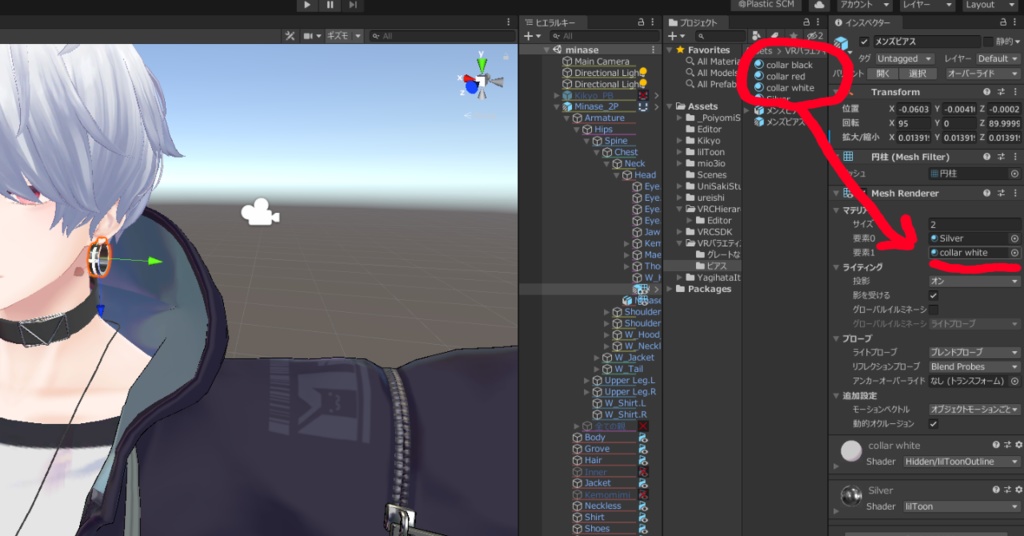Open Mesh Renderer help icon
Screen dimensions: 1024x536
[987, 193]
